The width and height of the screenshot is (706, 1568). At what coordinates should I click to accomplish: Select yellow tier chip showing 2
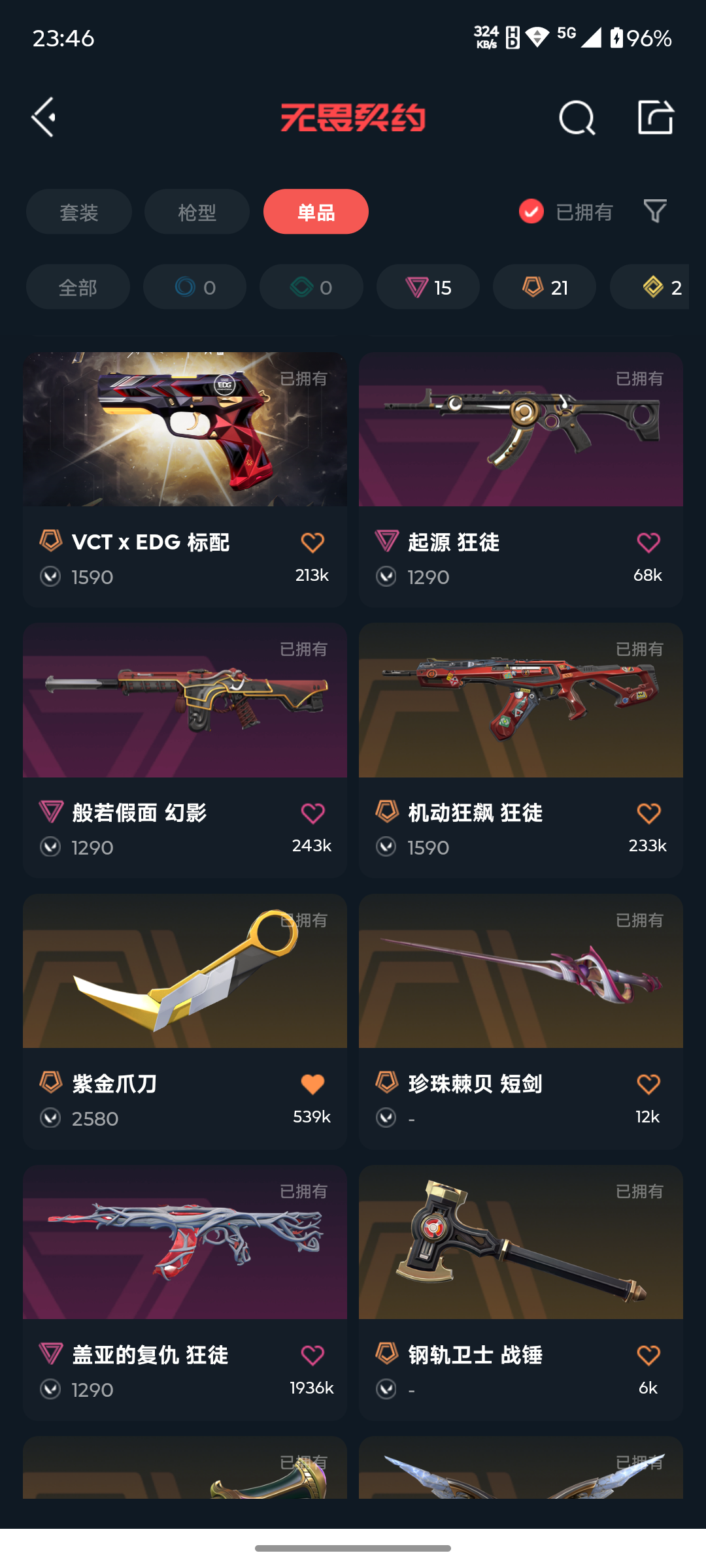650,287
